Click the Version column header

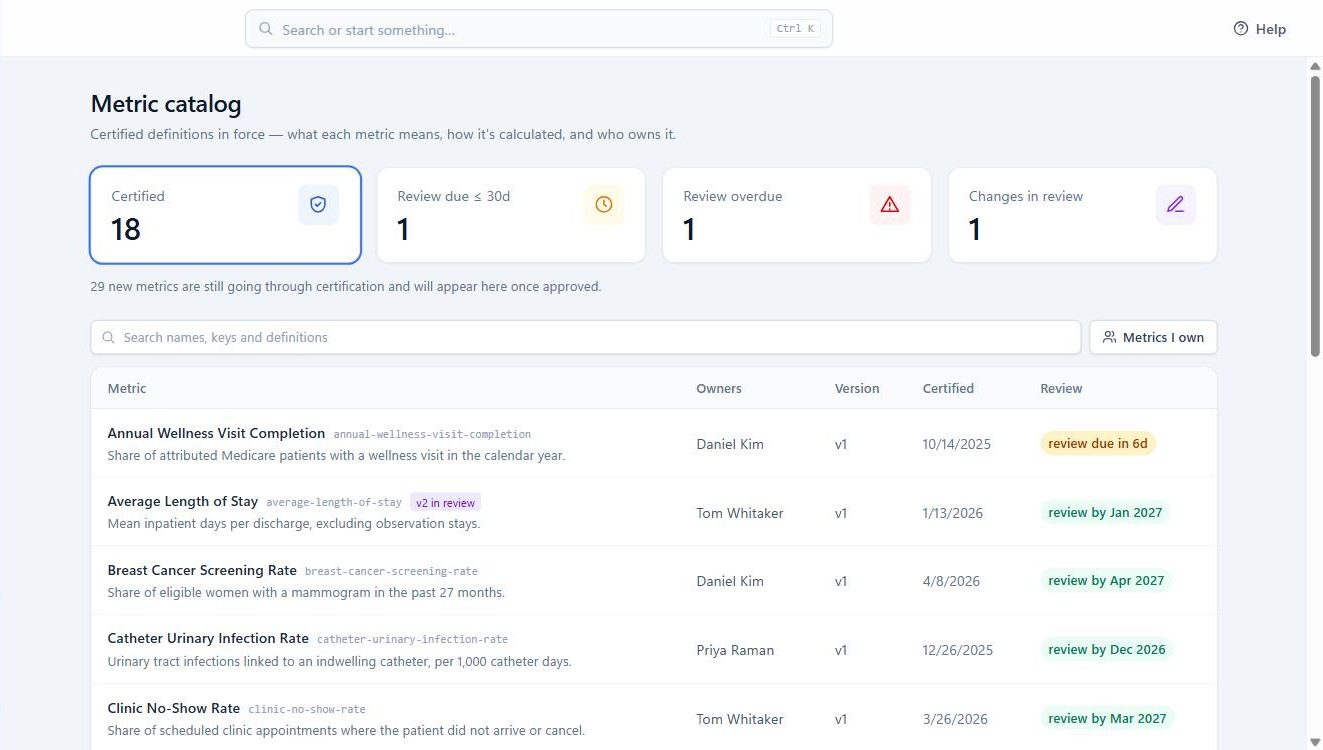[x=857, y=389]
